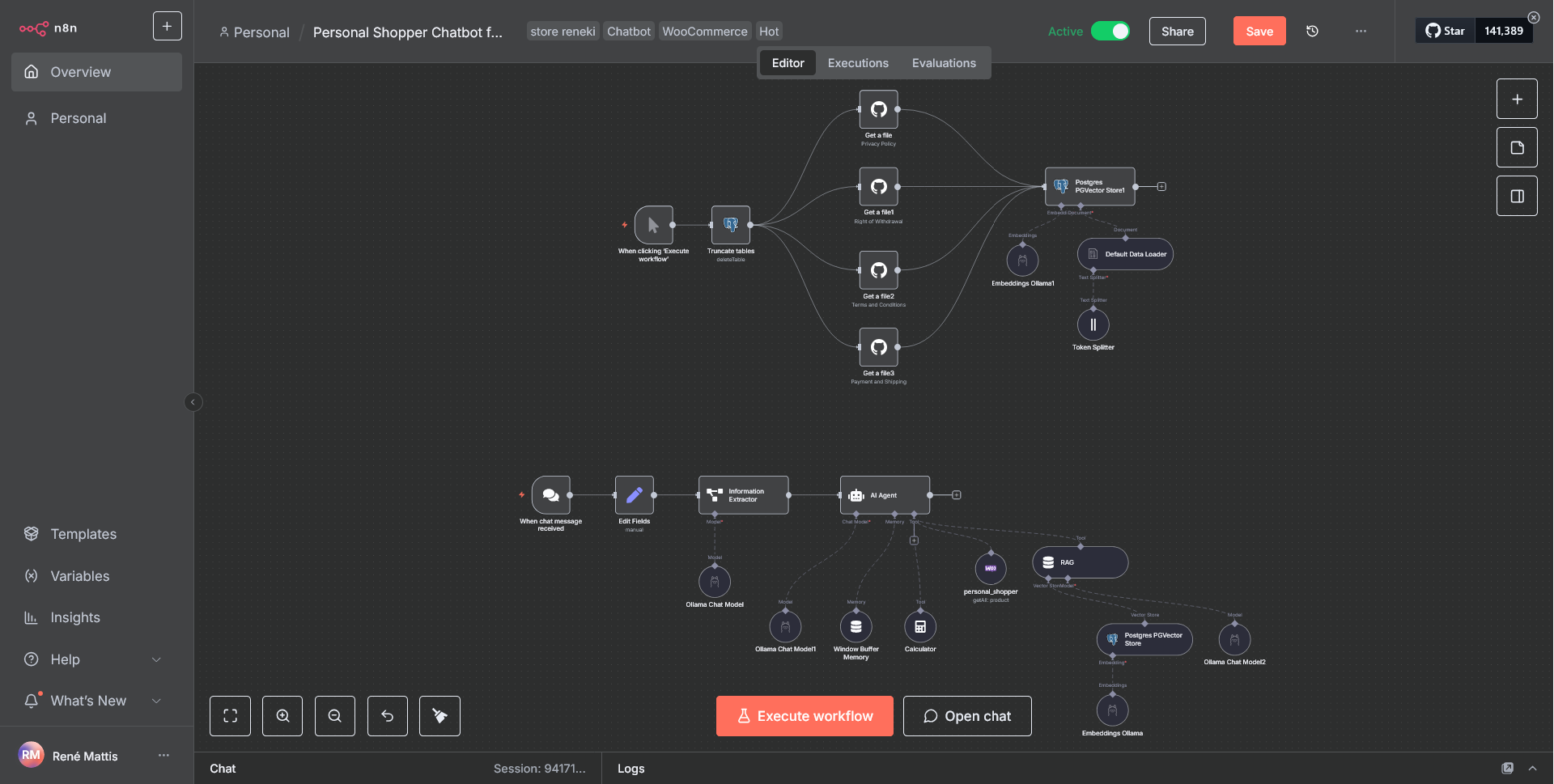Open workflow history clock icon

pos(1312,32)
